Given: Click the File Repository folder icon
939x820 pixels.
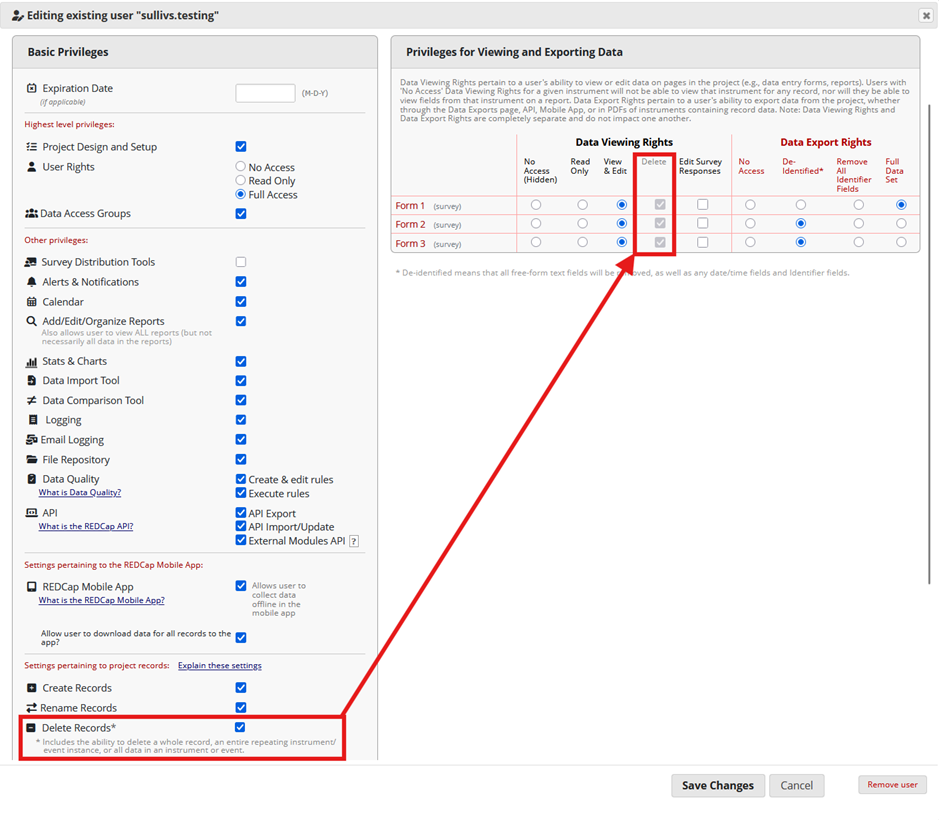Looking at the screenshot, I should [32, 459].
